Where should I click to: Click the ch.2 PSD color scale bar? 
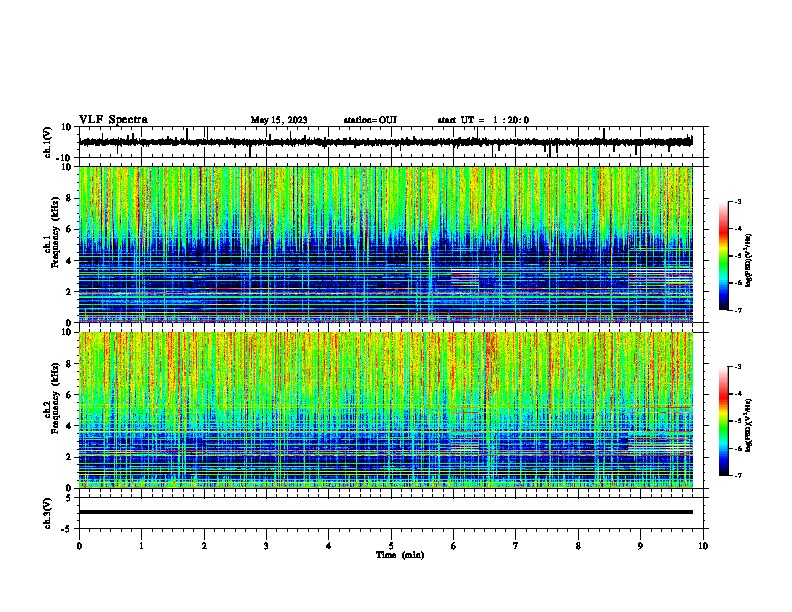pyautogui.click(x=723, y=421)
